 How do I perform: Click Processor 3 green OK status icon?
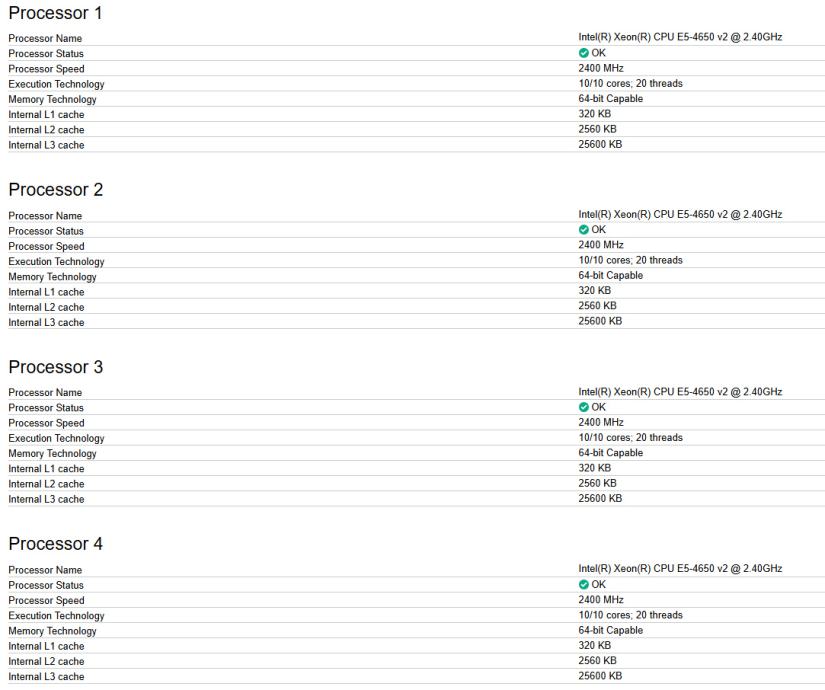click(584, 407)
